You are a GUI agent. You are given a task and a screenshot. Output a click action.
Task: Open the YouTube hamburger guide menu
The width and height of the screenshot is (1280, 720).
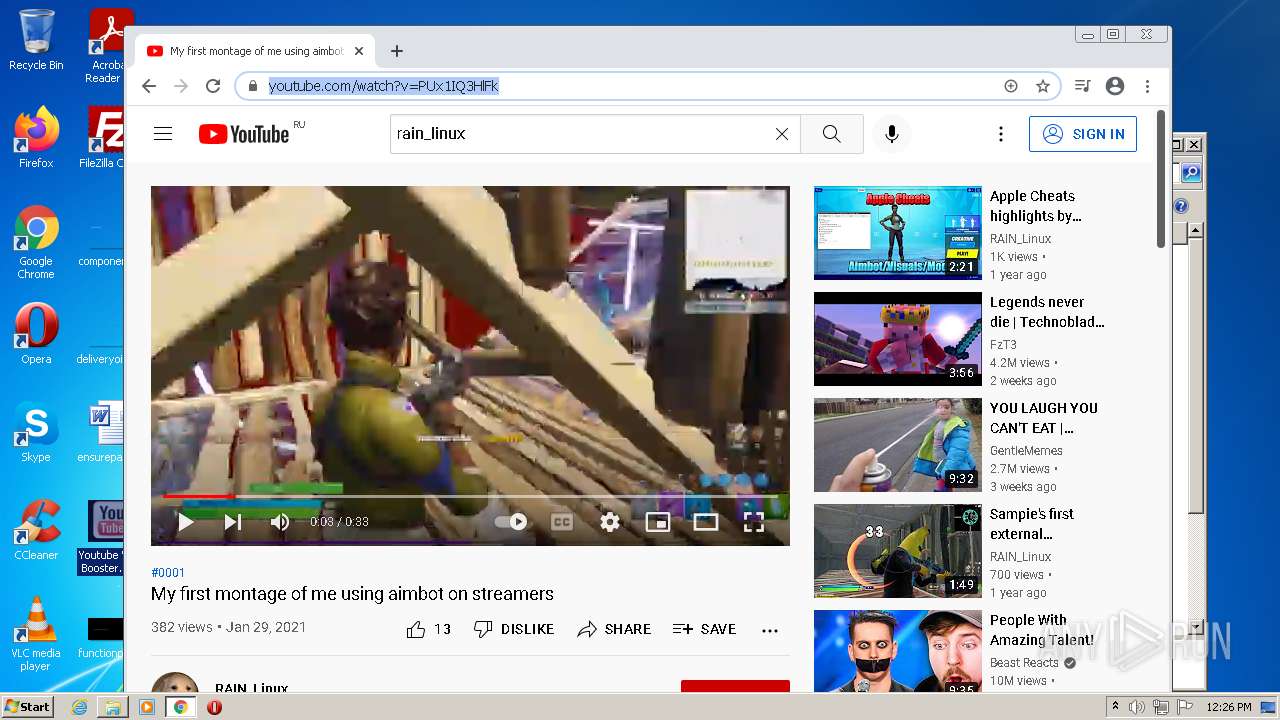[x=163, y=134]
